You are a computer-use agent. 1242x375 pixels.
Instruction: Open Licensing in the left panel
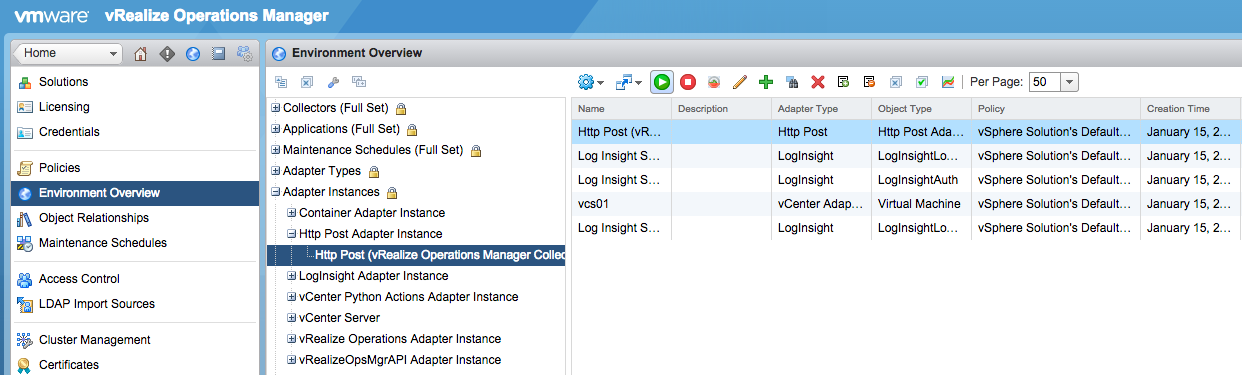pyautogui.click(x=64, y=107)
